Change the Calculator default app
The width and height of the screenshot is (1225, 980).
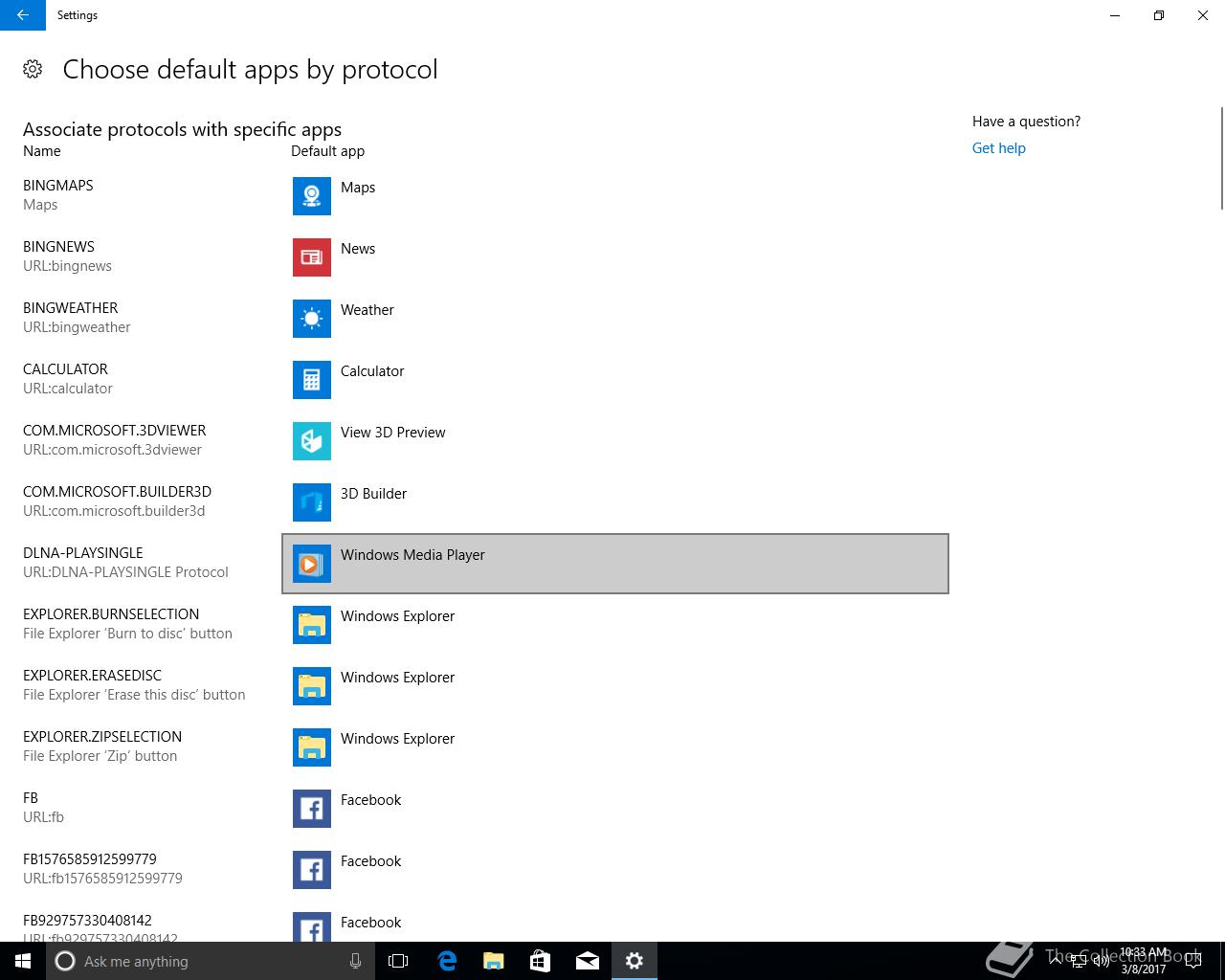coord(372,371)
